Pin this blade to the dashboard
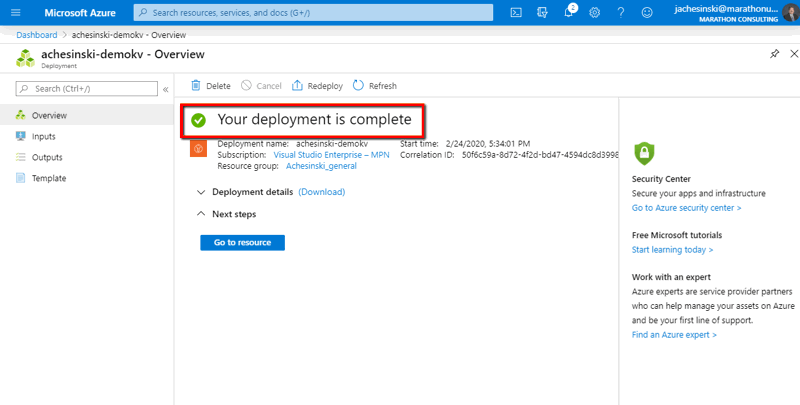Image resolution: width=800 pixels, height=405 pixels. coord(775,54)
